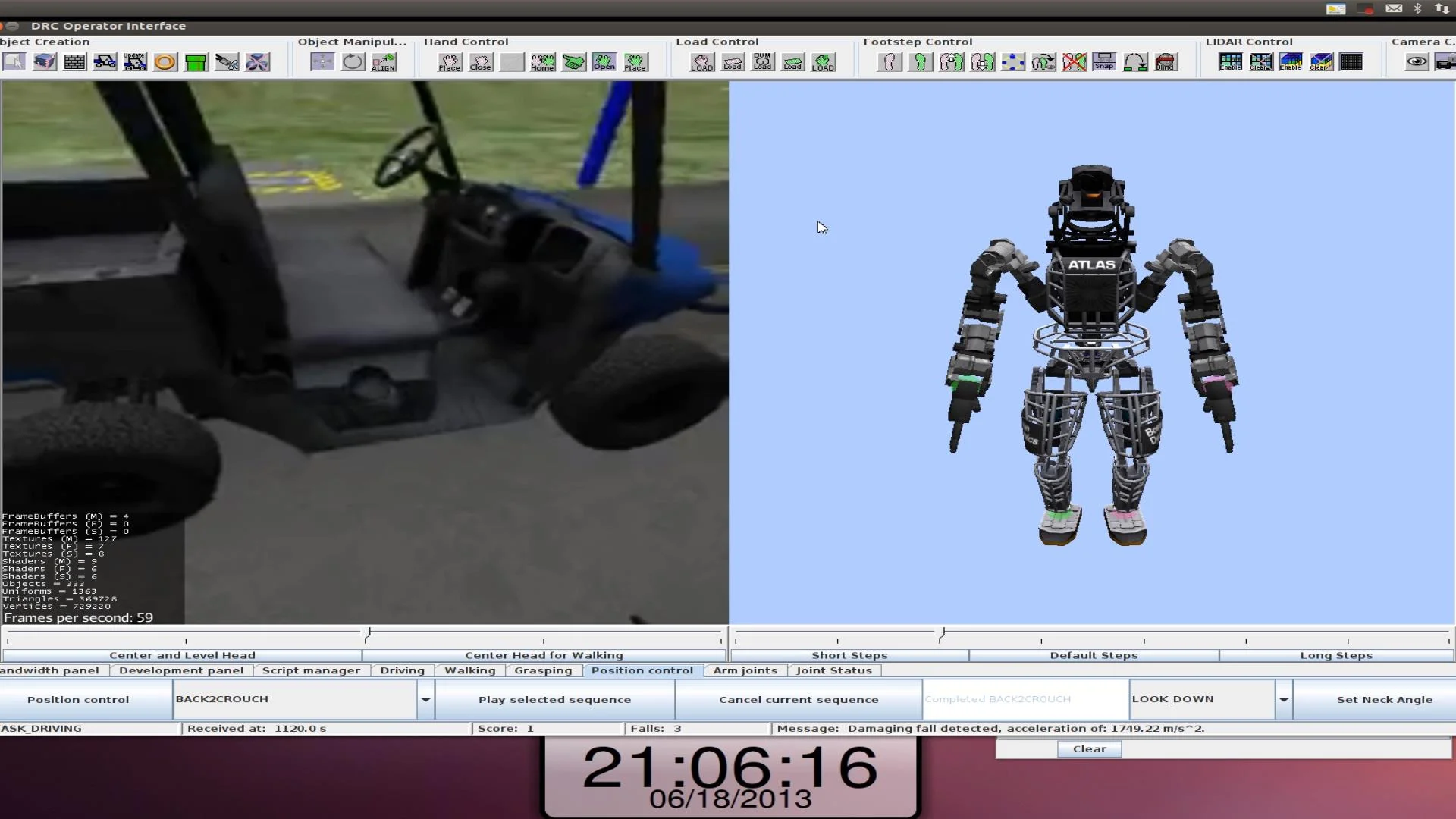Toggle the camera eye view icon
This screenshot has width=1456, height=819.
pos(1417,61)
